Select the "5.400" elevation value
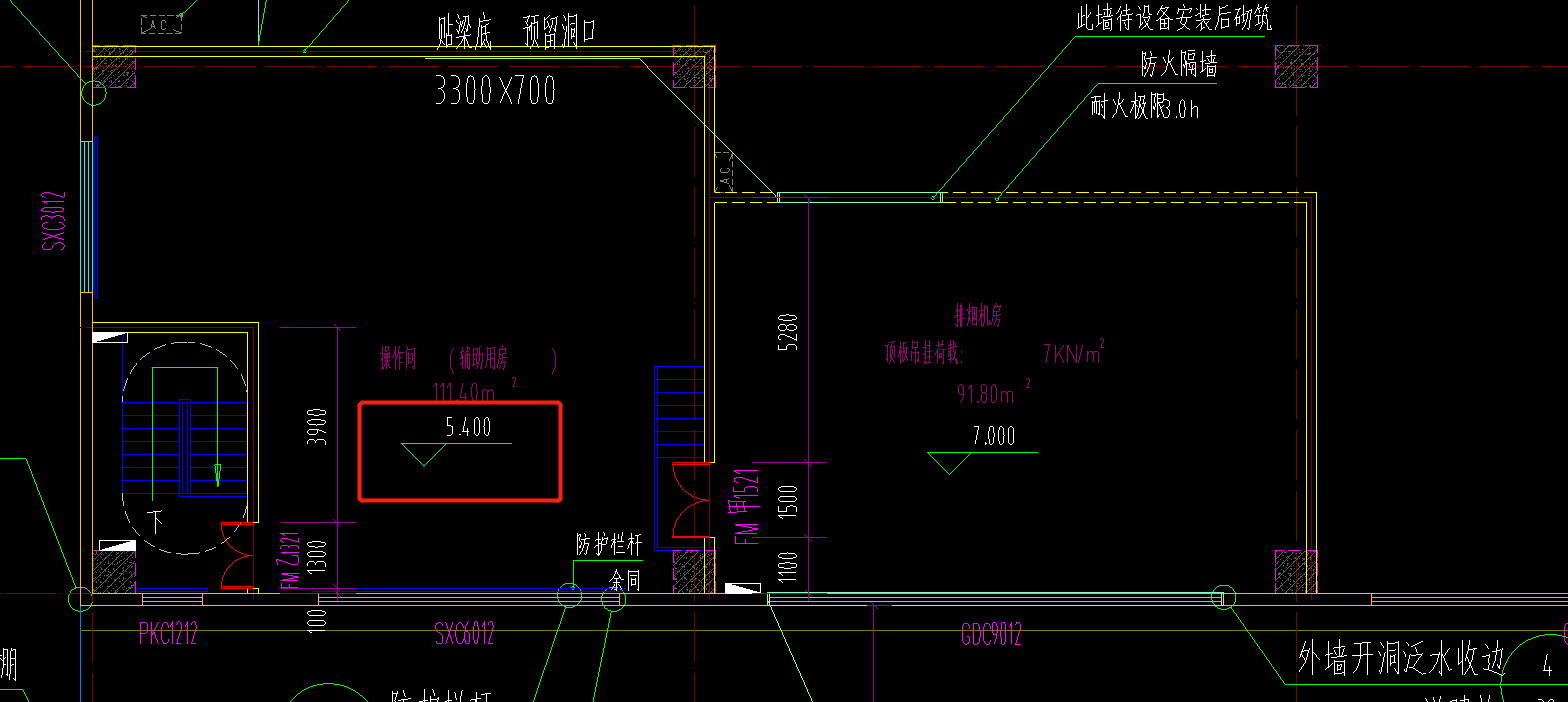Screen dimensions: 1568x702 [468, 427]
